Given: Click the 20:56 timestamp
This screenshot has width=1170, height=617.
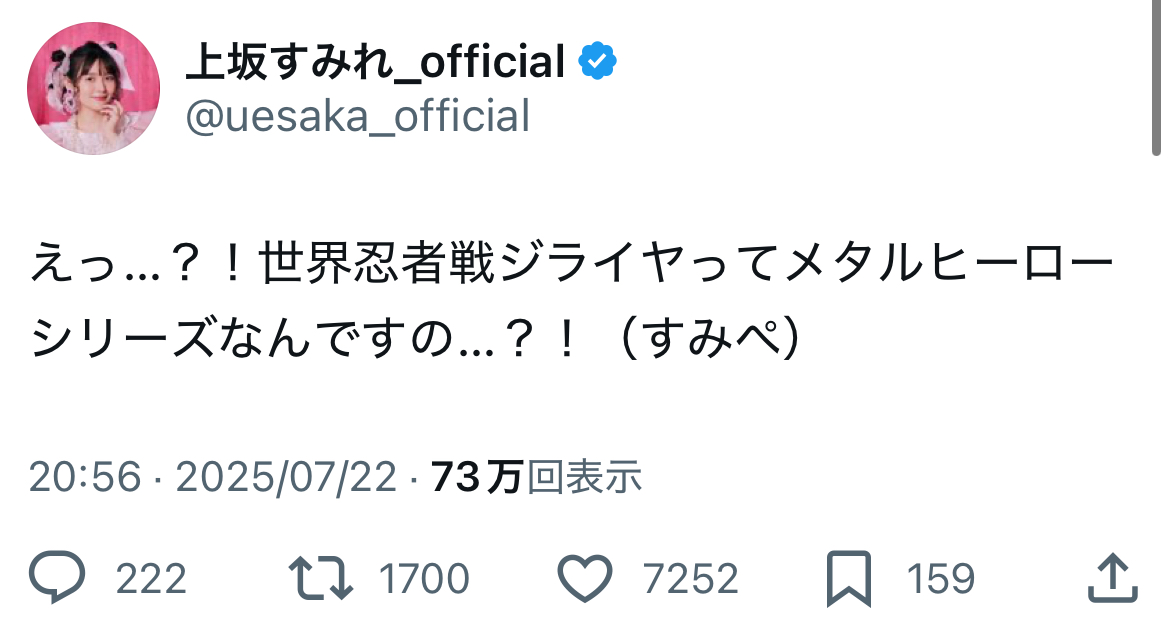Looking at the screenshot, I should click(85, 478).
